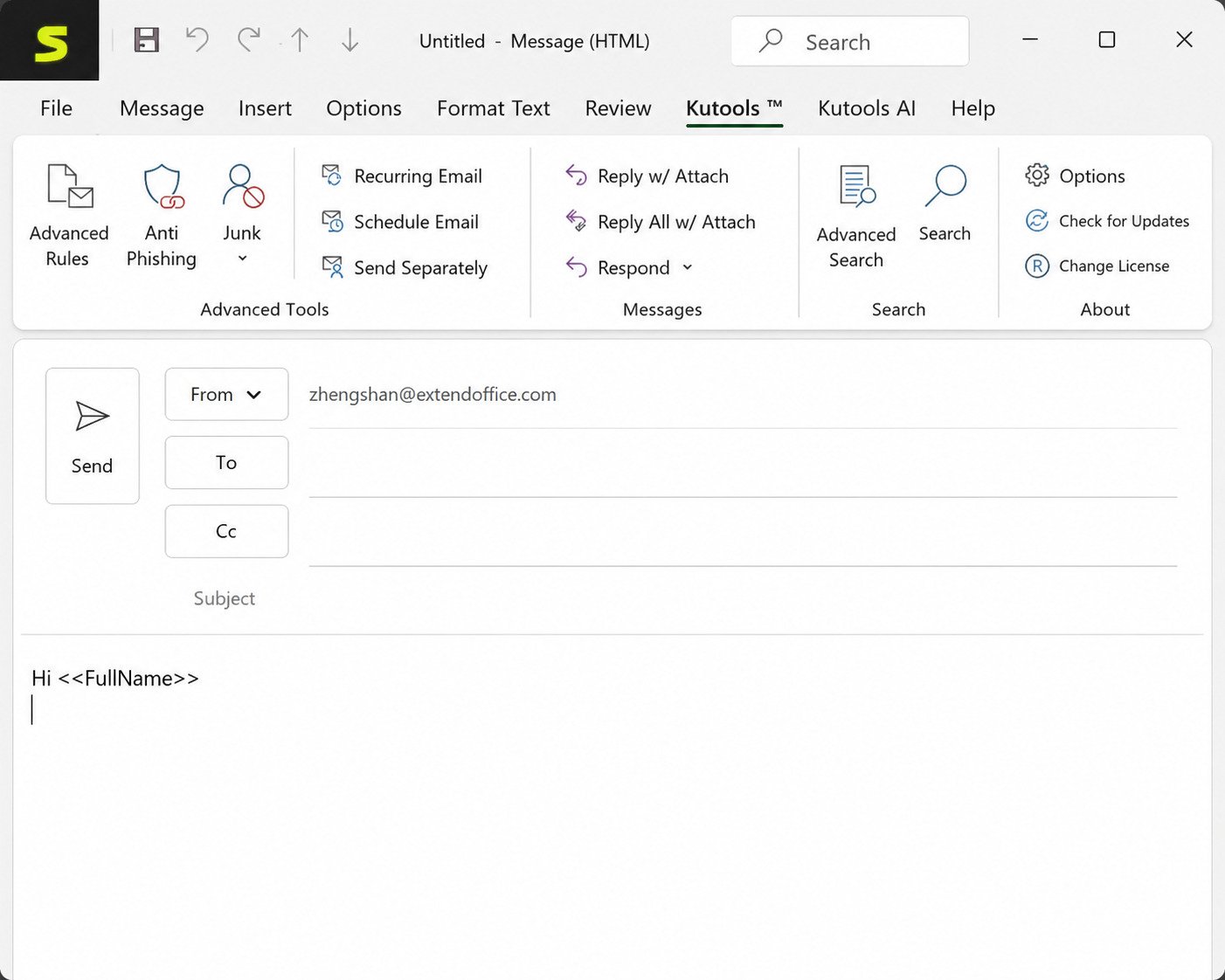Open the File menu

click(56, 108)
